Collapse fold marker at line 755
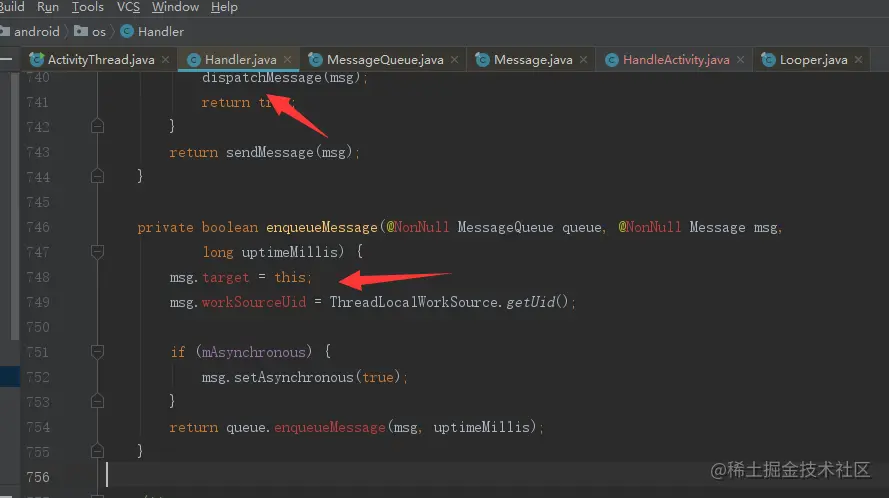 (98, 451)
